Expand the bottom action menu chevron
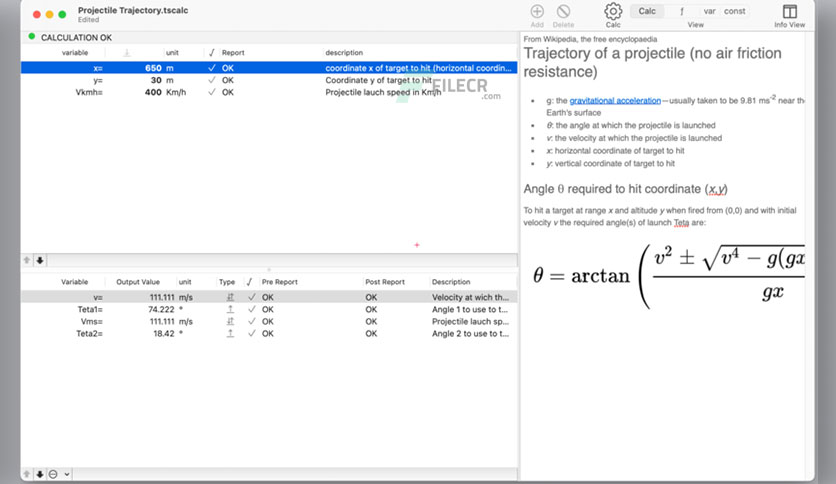The width and height of the screenshot is (836, 484). 67,474
